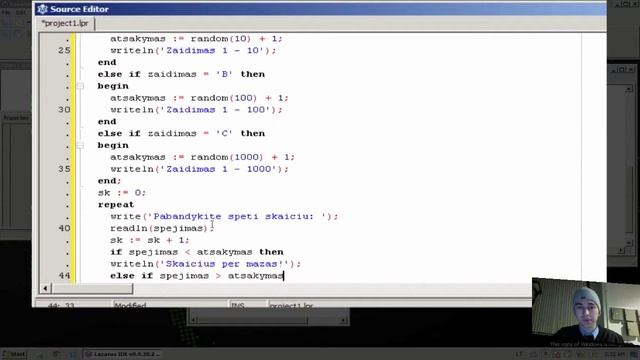Click the editor's horizontal scrollbar left arrow

[45, 289]
